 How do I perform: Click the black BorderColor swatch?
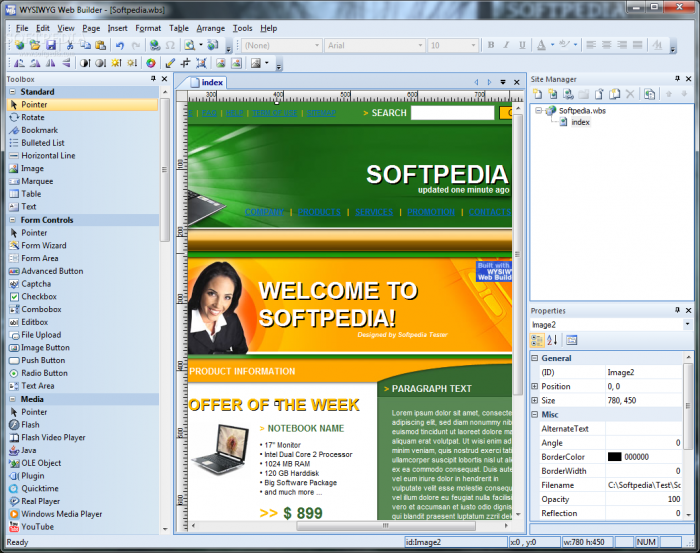(614, 456)
